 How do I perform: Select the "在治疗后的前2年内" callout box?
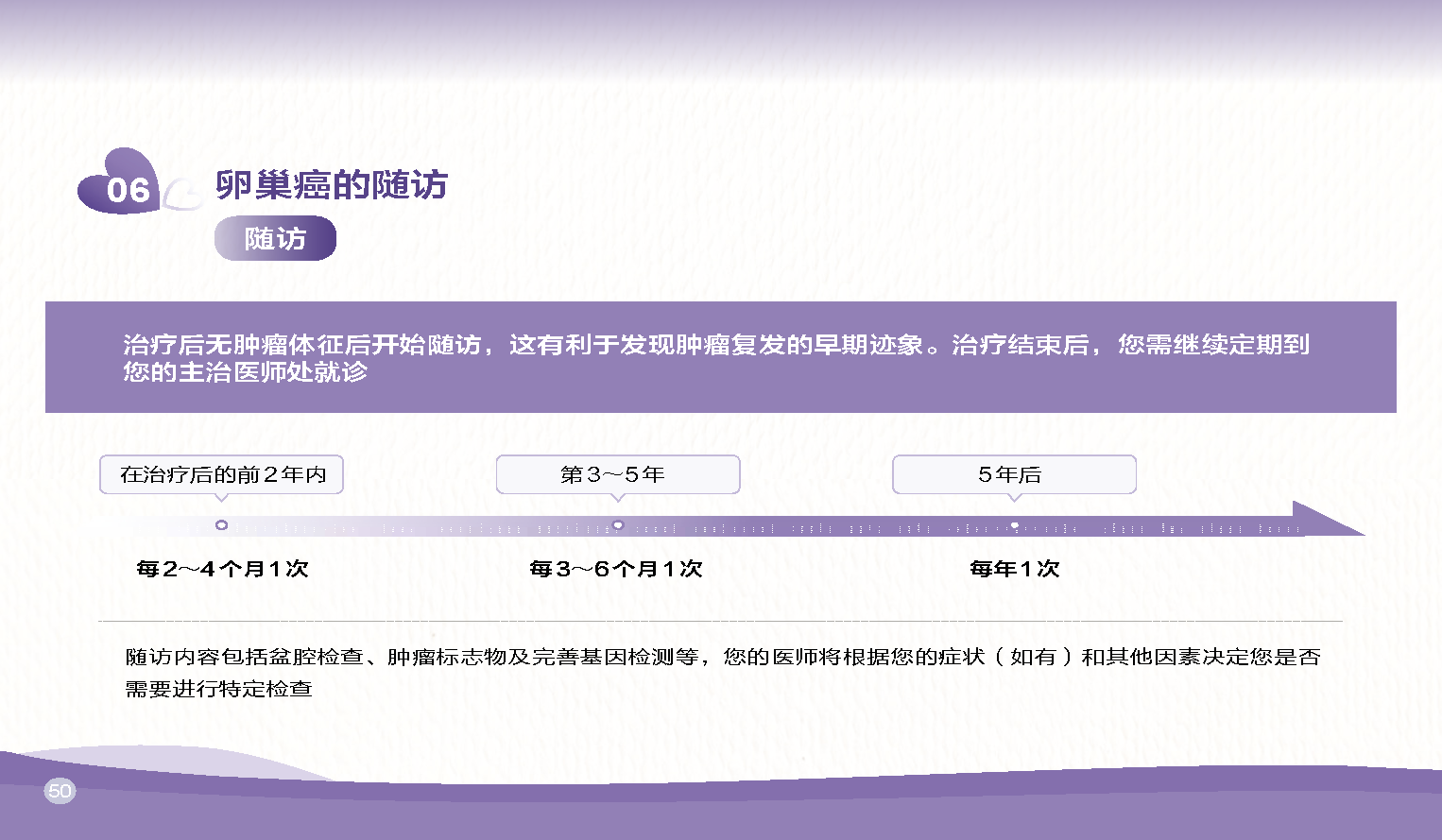221,474
